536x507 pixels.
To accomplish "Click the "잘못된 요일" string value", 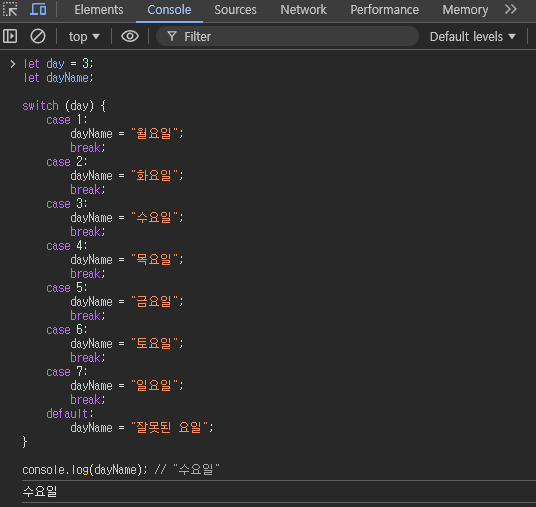I will pyautogui.click(x=169, y=427).
